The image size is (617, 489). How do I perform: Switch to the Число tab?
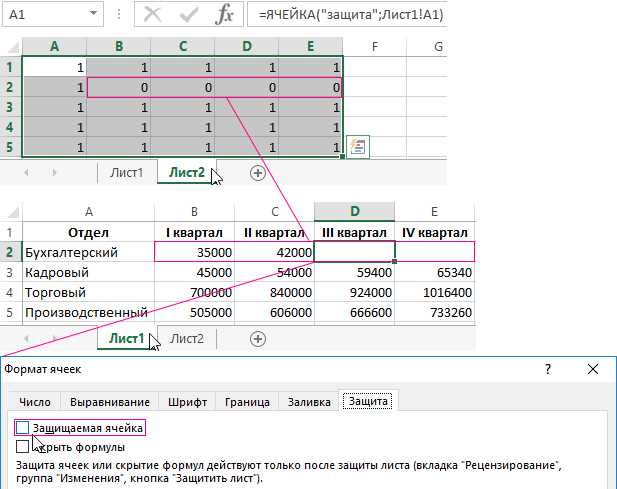[x=35, y=402]
